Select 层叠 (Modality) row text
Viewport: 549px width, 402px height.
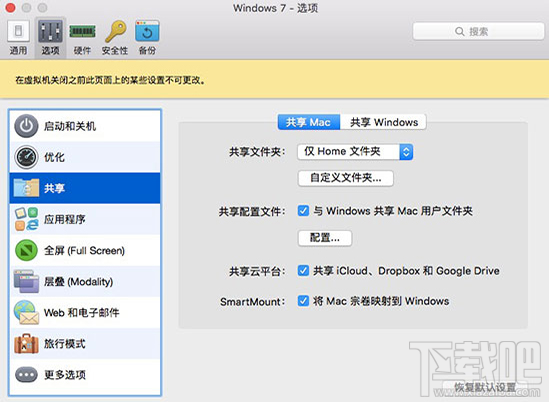tap(78, 282)
